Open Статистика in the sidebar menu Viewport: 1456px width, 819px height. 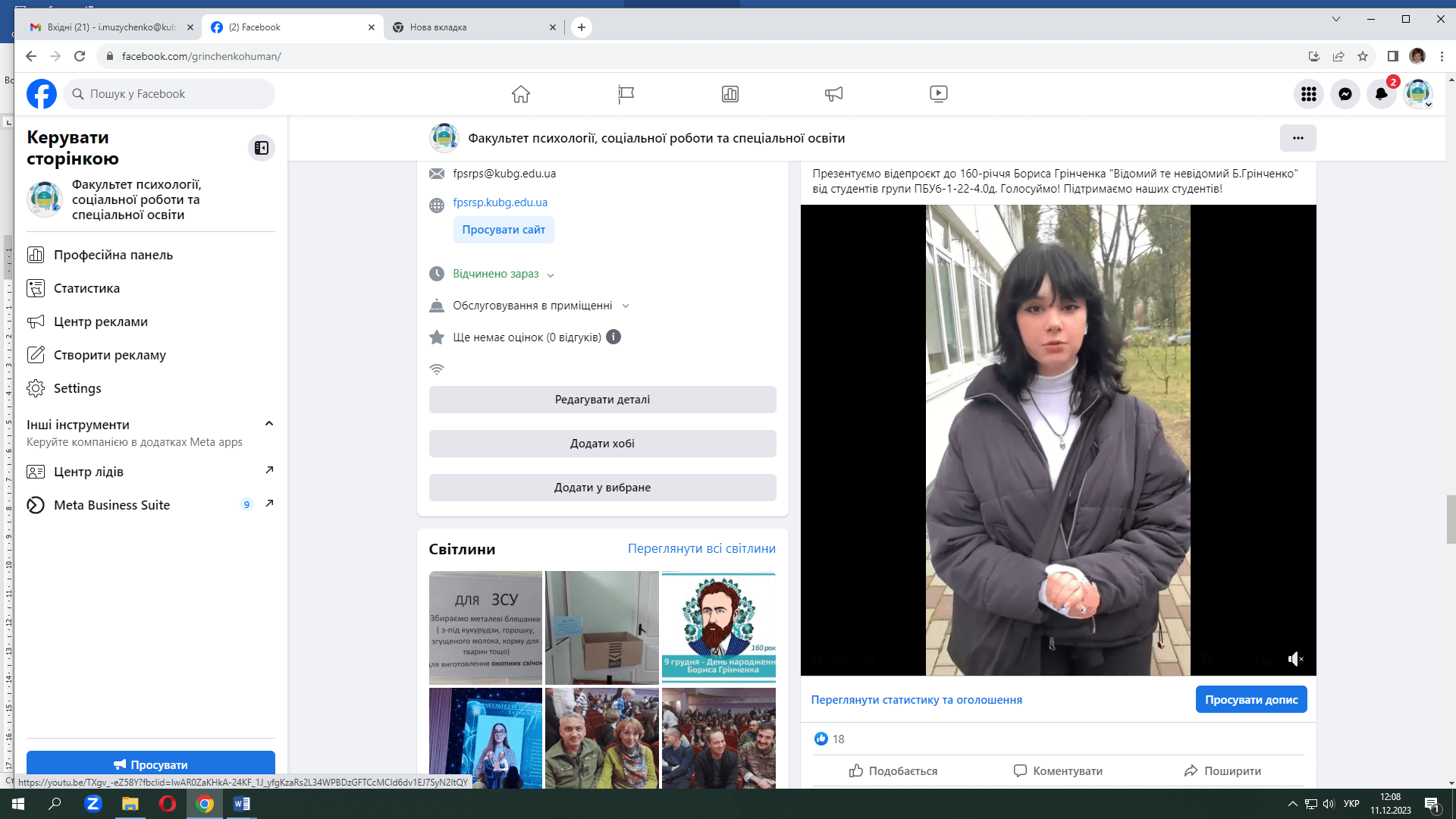pos(86,288)
